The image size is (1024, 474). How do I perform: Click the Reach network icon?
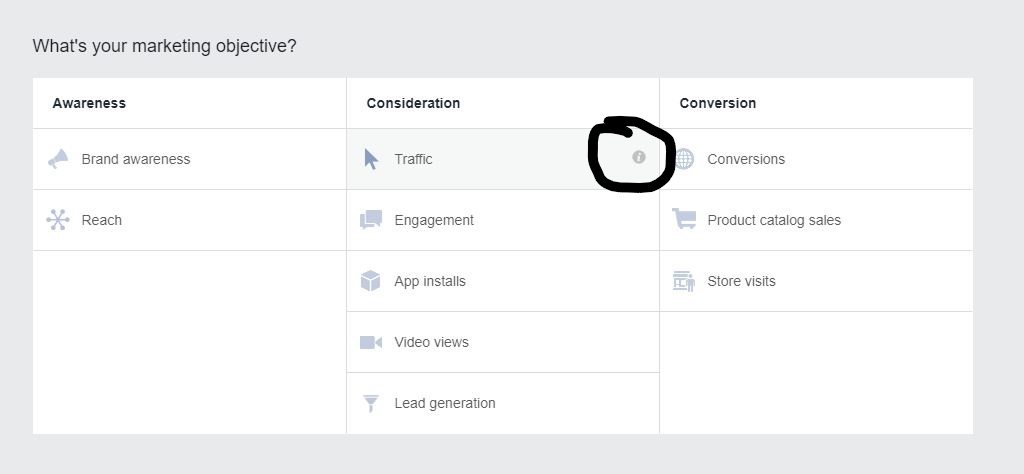(58, 220)
